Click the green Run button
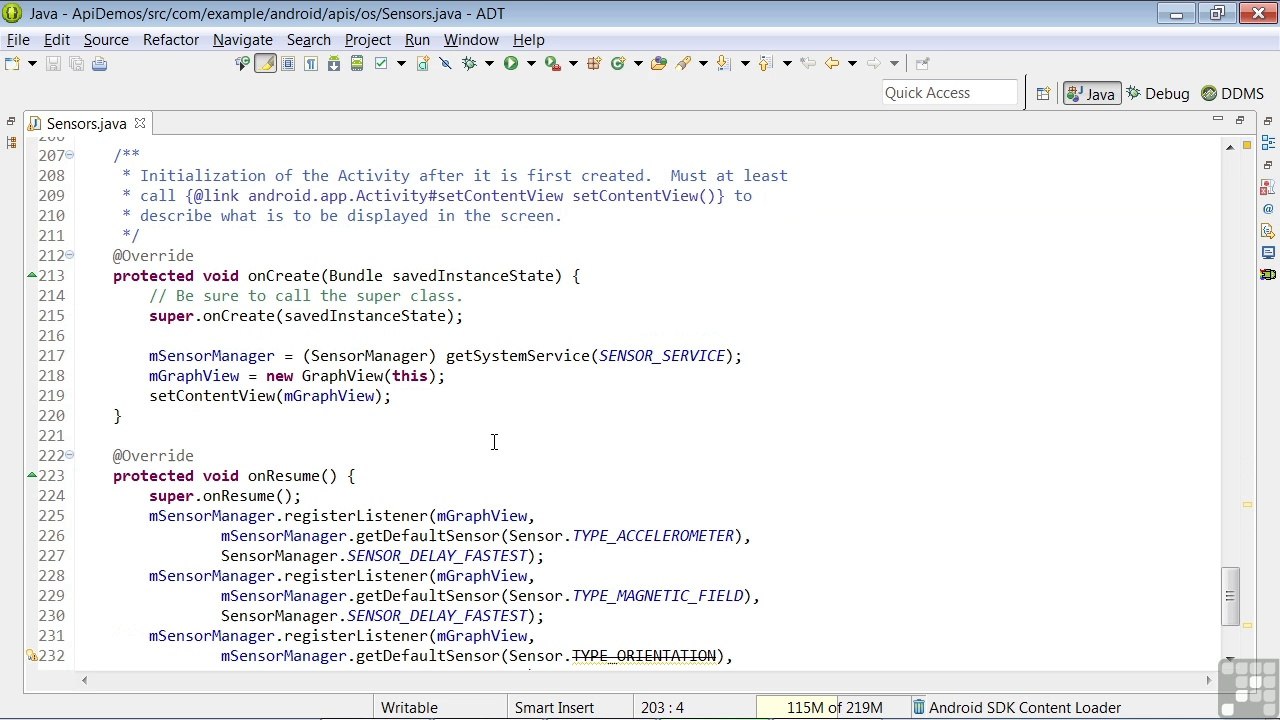Screen dimensions: 1280x720 click(511, 63)
